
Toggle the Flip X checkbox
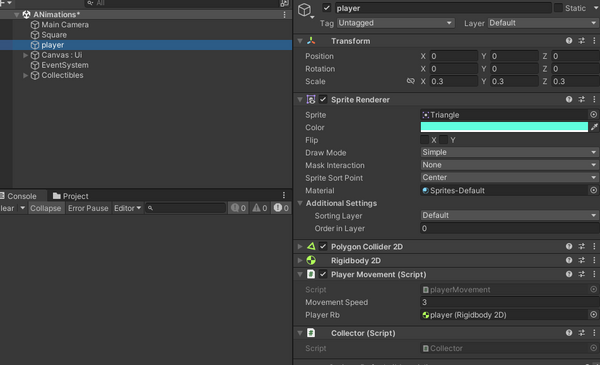coord(424,140)
